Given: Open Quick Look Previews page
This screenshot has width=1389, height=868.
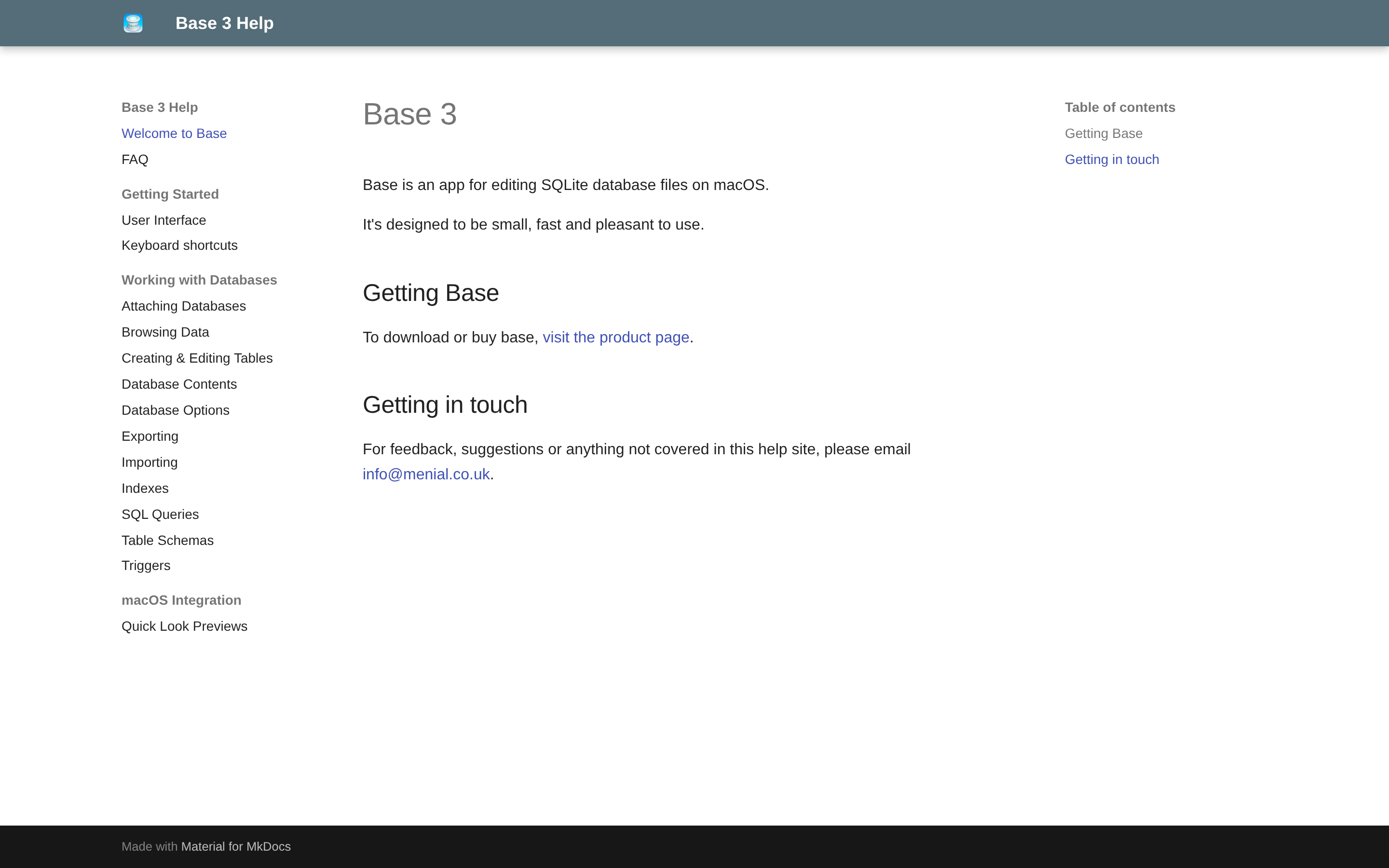Looking at the screenshot, I should [x=184, y=626].
